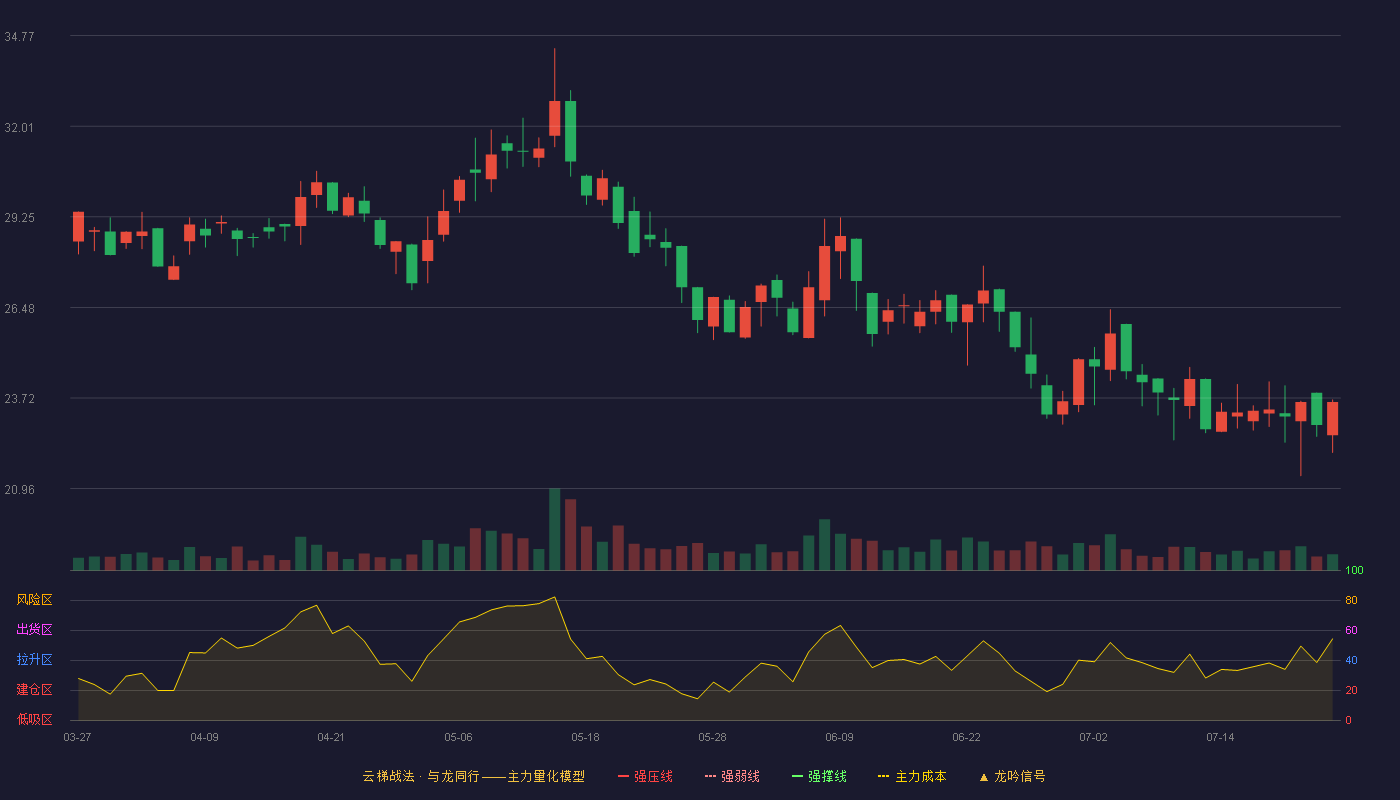This screenshot has height=800, width=1400.
Task: Click the 07-14 date axis label
Action: click(x=1220, y=737)
